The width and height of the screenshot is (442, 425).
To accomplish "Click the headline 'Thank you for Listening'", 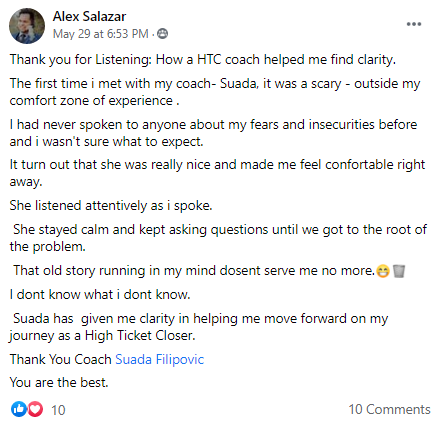I will click(81, 60).
